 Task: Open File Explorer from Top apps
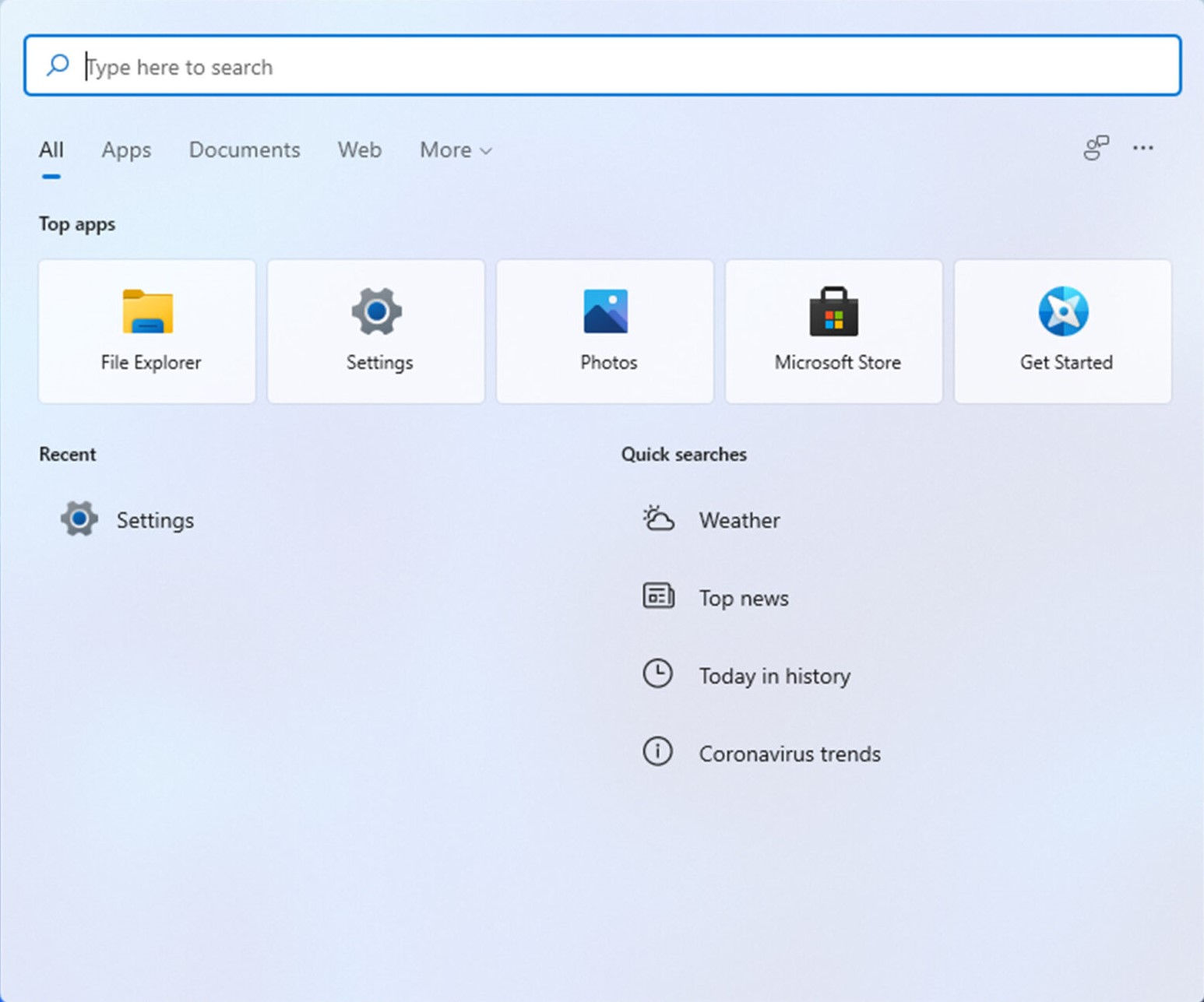(147, 332)
